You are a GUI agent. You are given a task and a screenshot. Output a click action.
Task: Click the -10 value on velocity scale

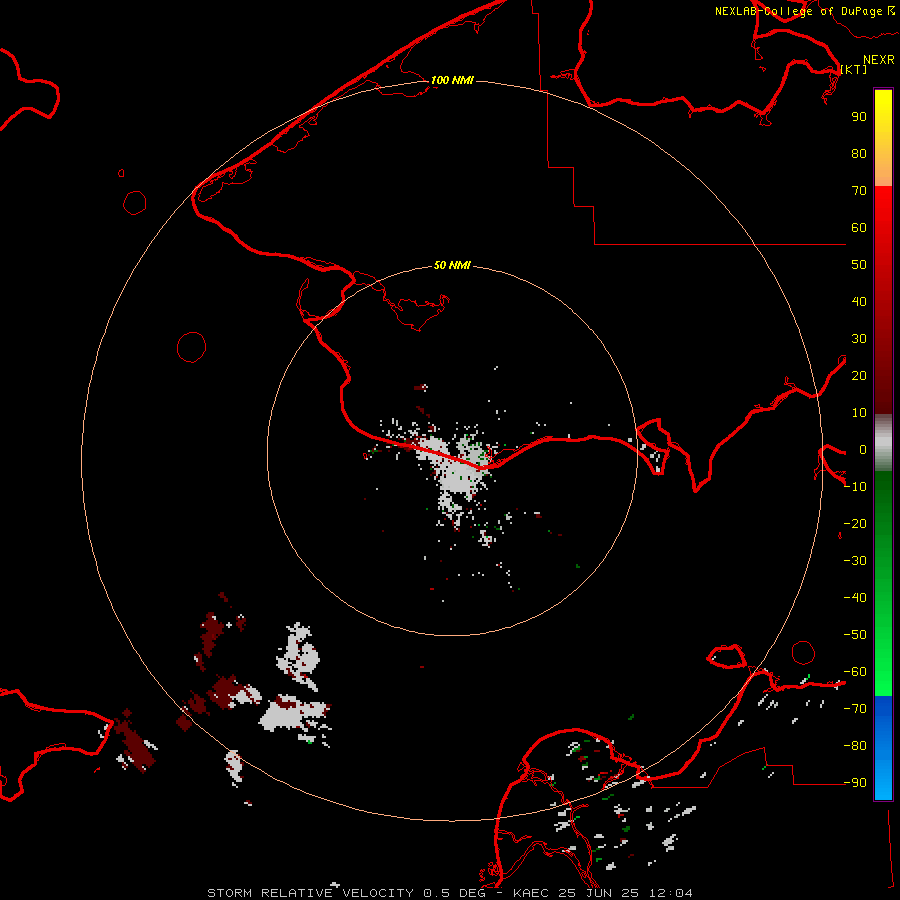pos(855,487)
